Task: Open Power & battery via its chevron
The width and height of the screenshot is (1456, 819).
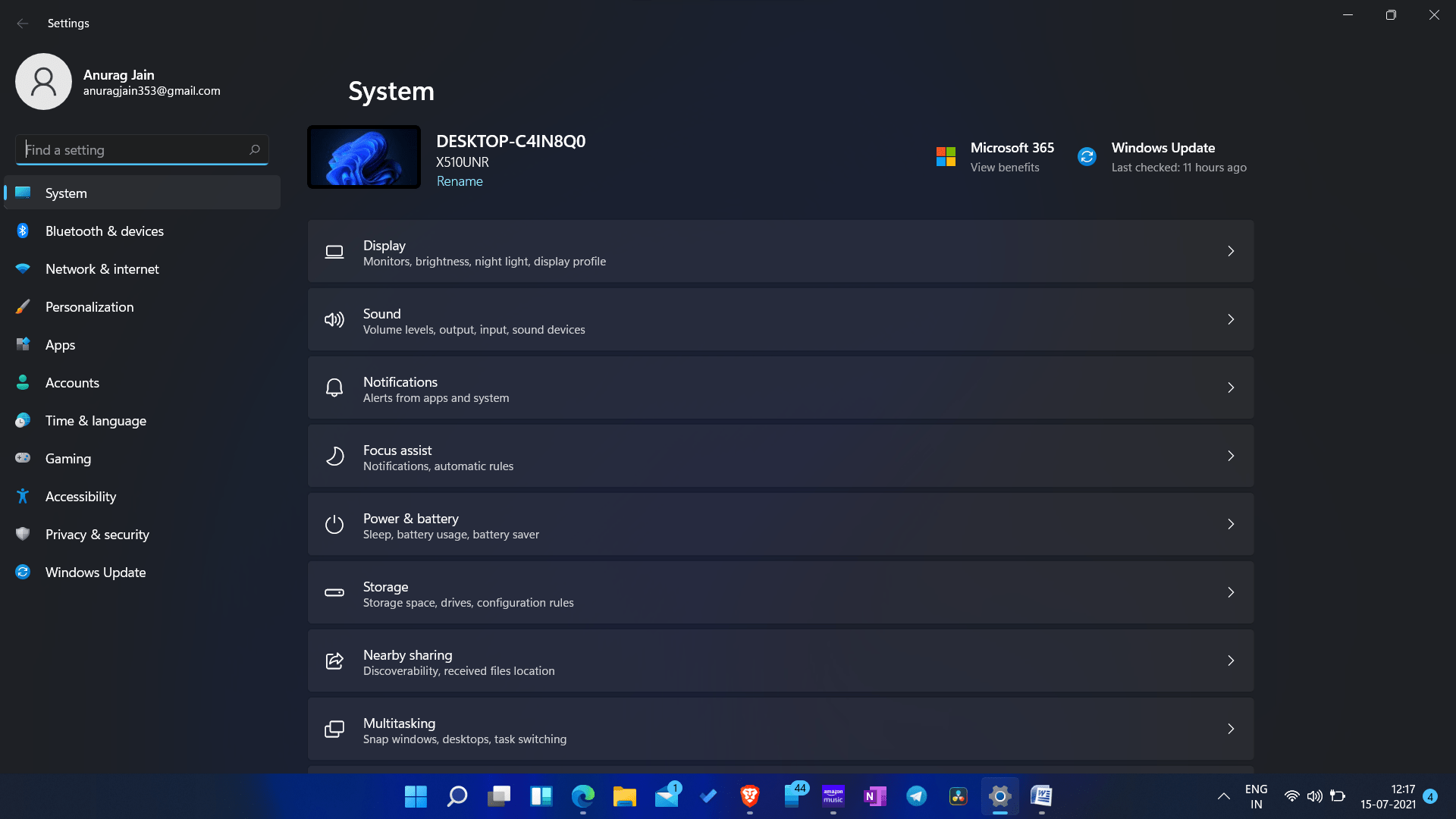Action: click(1231, 524)
